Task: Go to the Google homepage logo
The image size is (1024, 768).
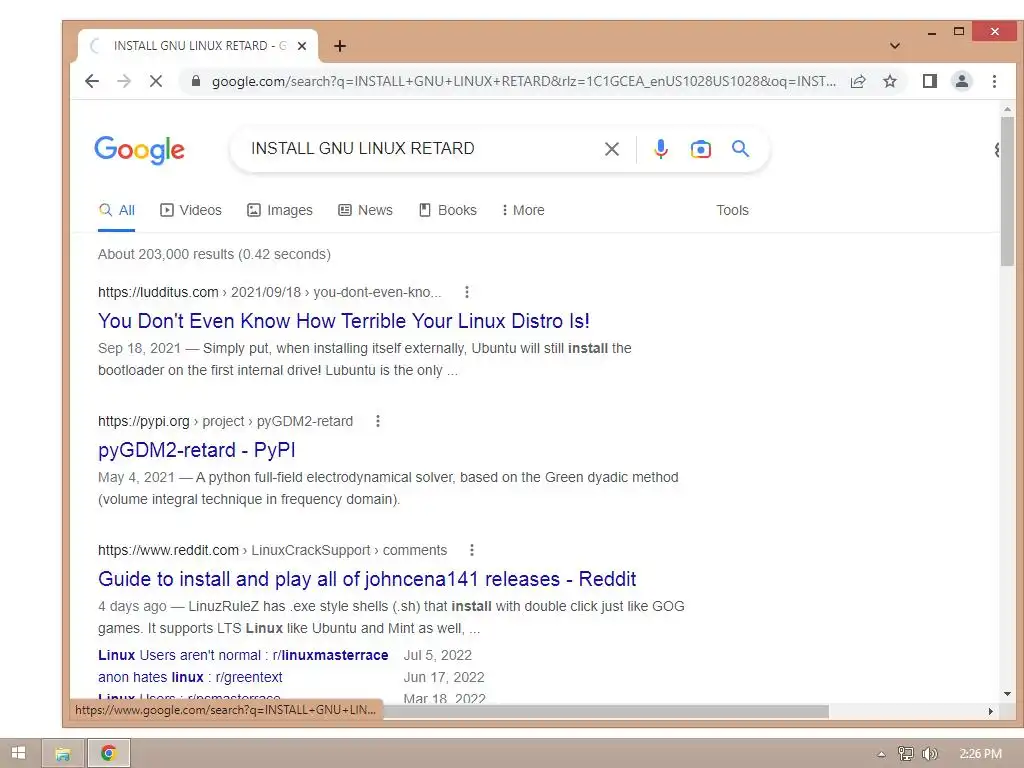Action: coord(139,150)
